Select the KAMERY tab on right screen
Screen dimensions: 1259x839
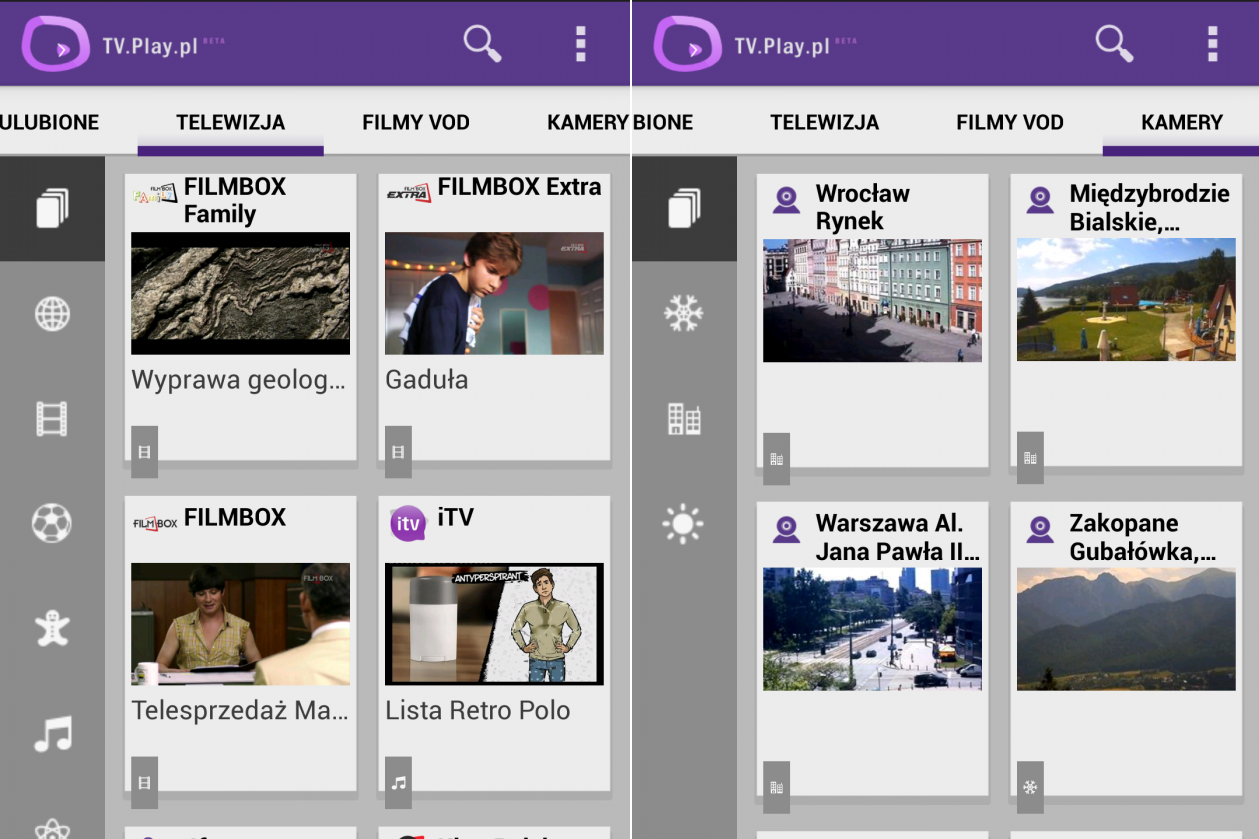click(x=1182, y=122)
